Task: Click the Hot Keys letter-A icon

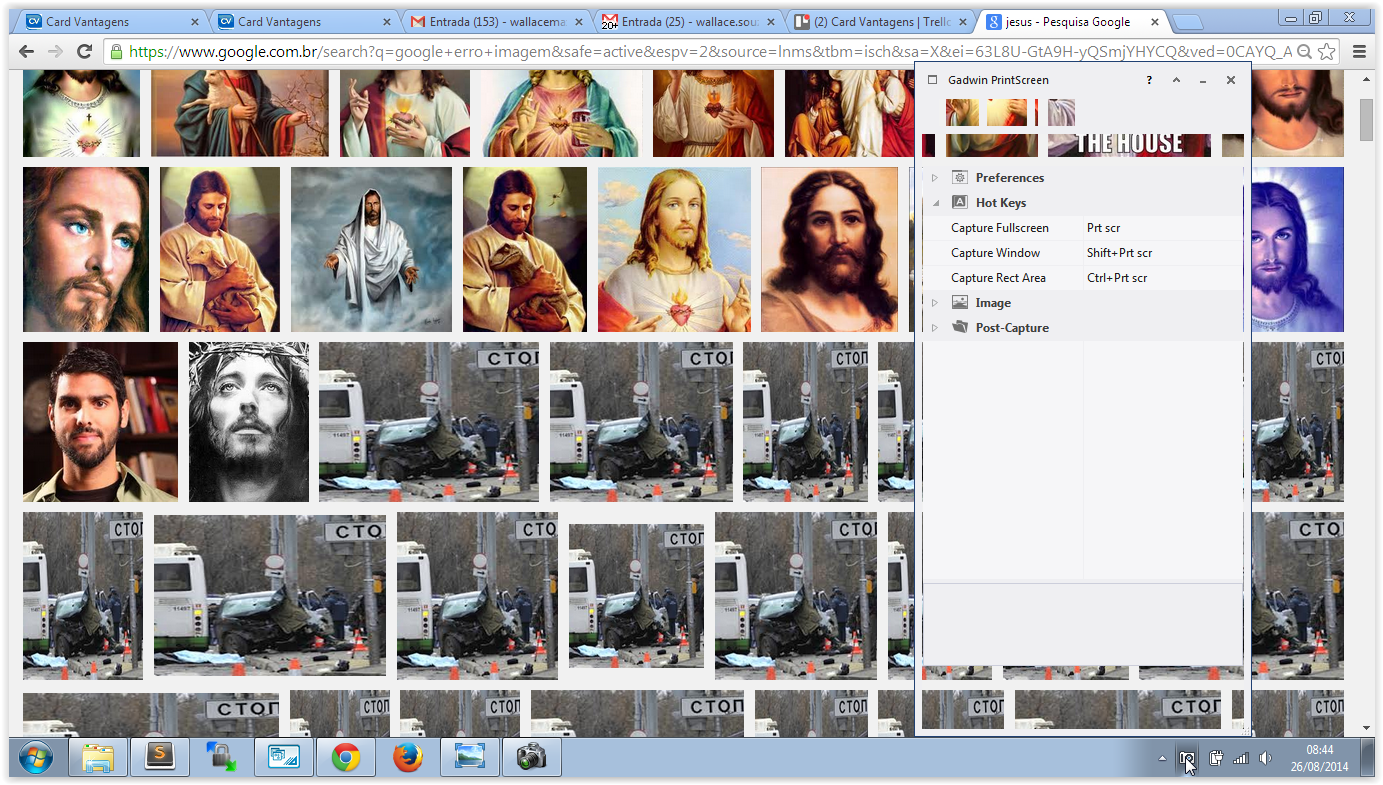Action: [960, 202]
